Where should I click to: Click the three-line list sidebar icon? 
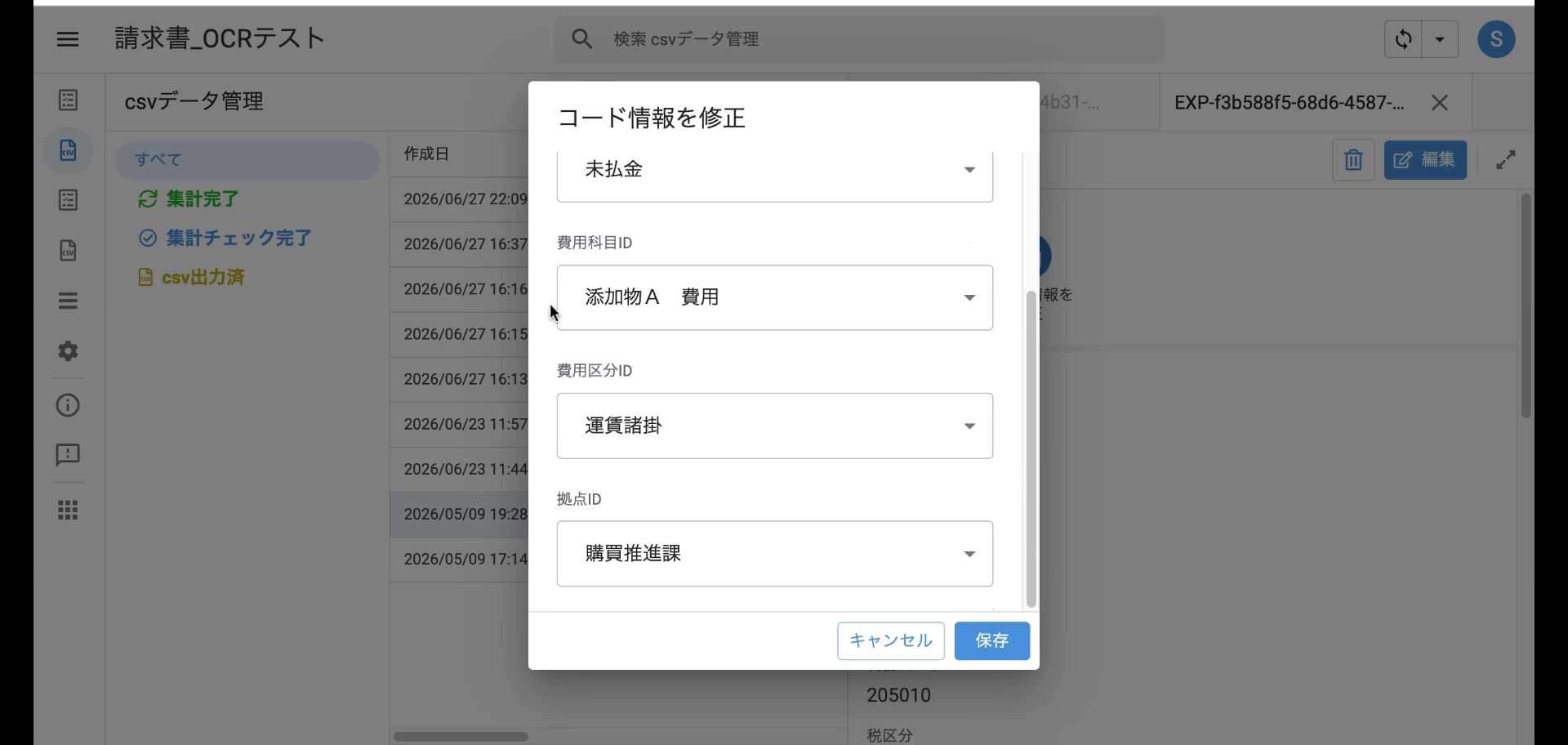point(69,301)
